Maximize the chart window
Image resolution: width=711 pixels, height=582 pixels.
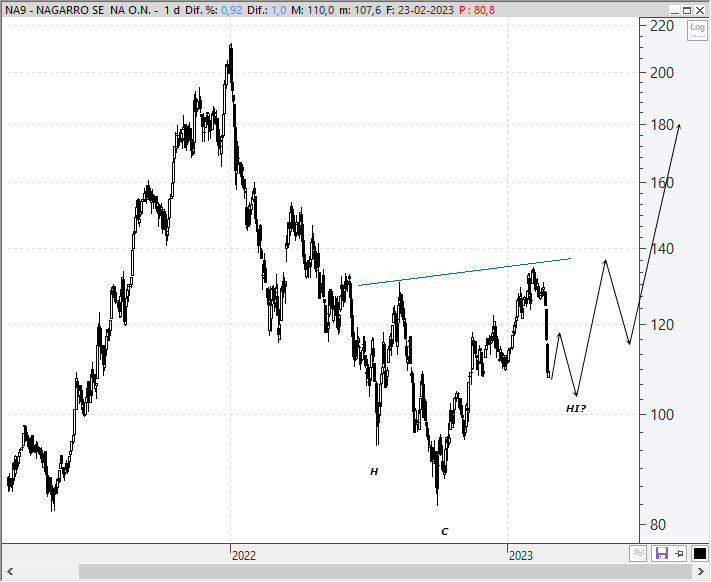tap(687, 10)
